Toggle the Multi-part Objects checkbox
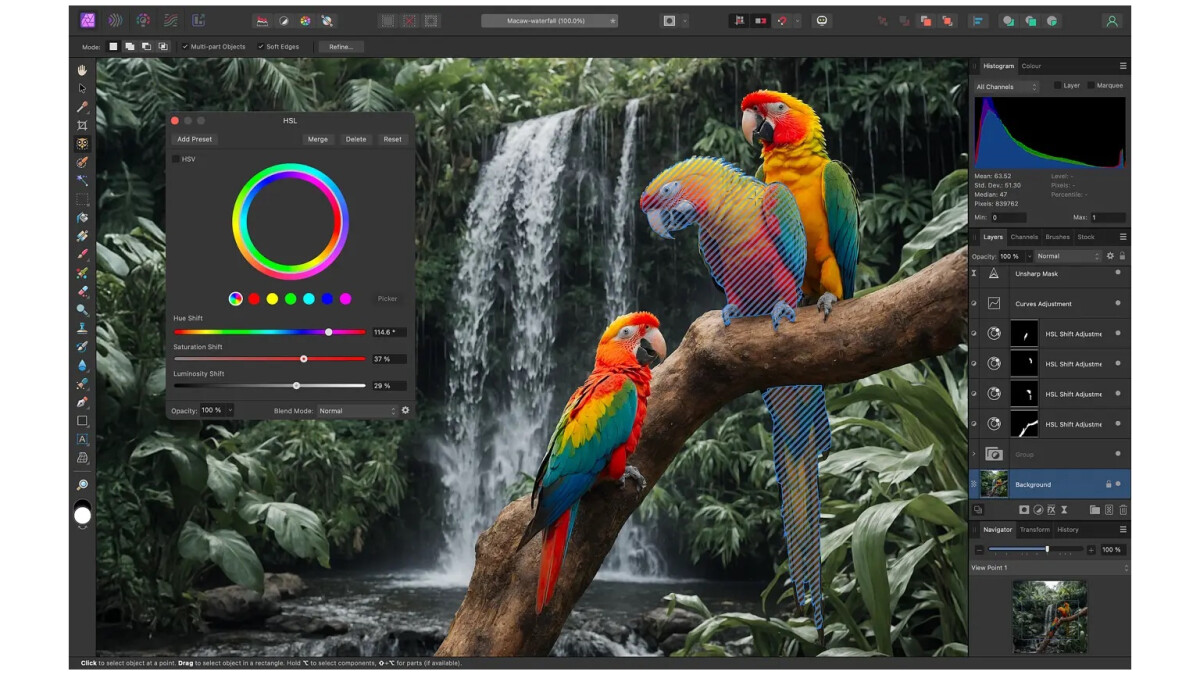The width and height of the screenshot is (1200, 675). 185,47
